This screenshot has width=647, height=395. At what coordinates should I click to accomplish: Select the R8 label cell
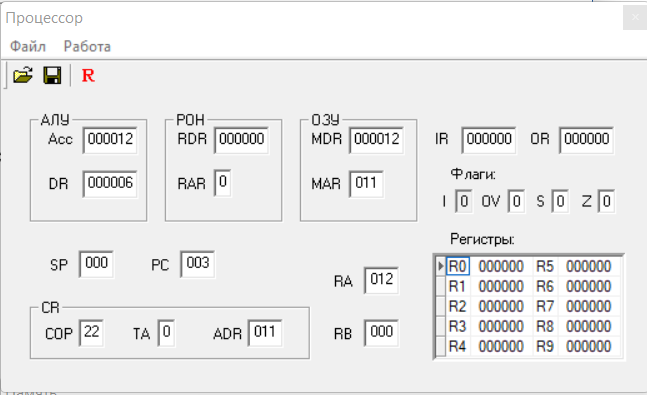pos(545,326)
